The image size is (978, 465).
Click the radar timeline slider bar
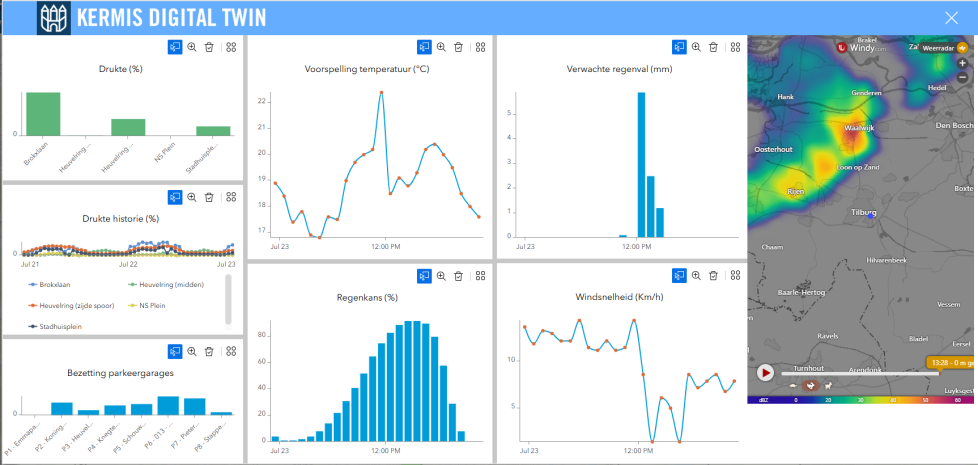point(860,373)
